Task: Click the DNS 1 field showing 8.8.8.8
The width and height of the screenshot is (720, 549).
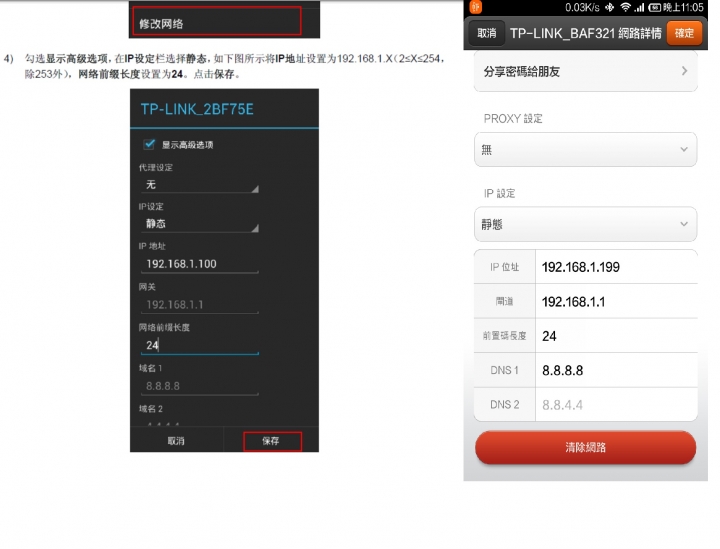Action: pos(616,370)
